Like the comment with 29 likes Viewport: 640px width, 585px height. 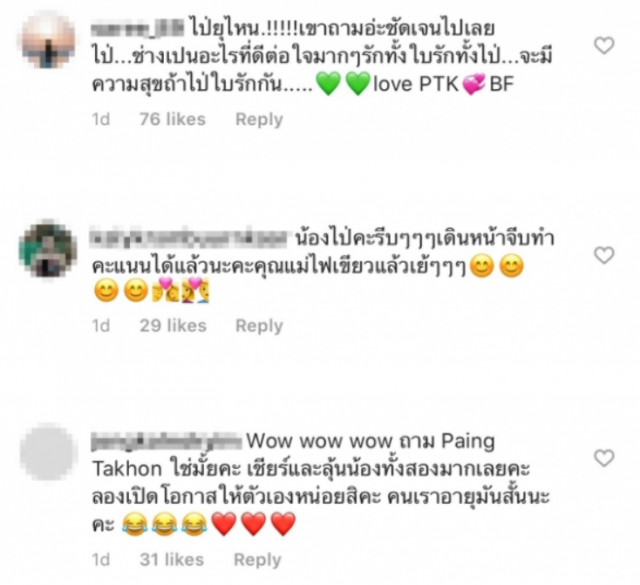(x=604, y=256)
